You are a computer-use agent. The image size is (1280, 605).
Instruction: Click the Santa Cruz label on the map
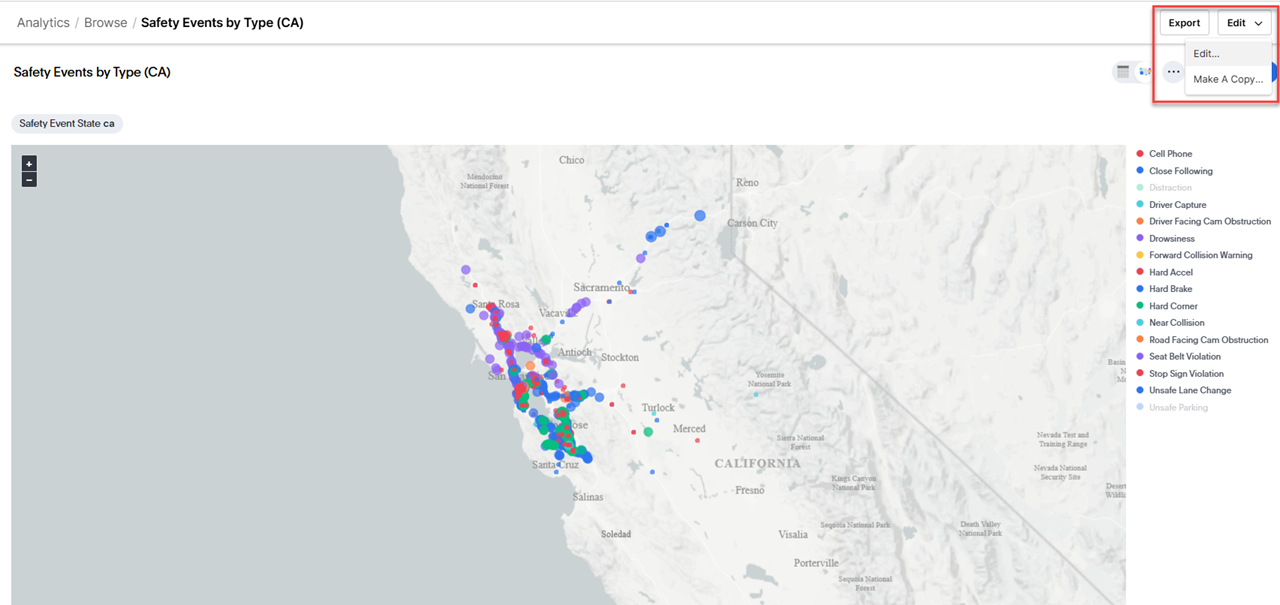pyautogui.click(x=555, y=465)
